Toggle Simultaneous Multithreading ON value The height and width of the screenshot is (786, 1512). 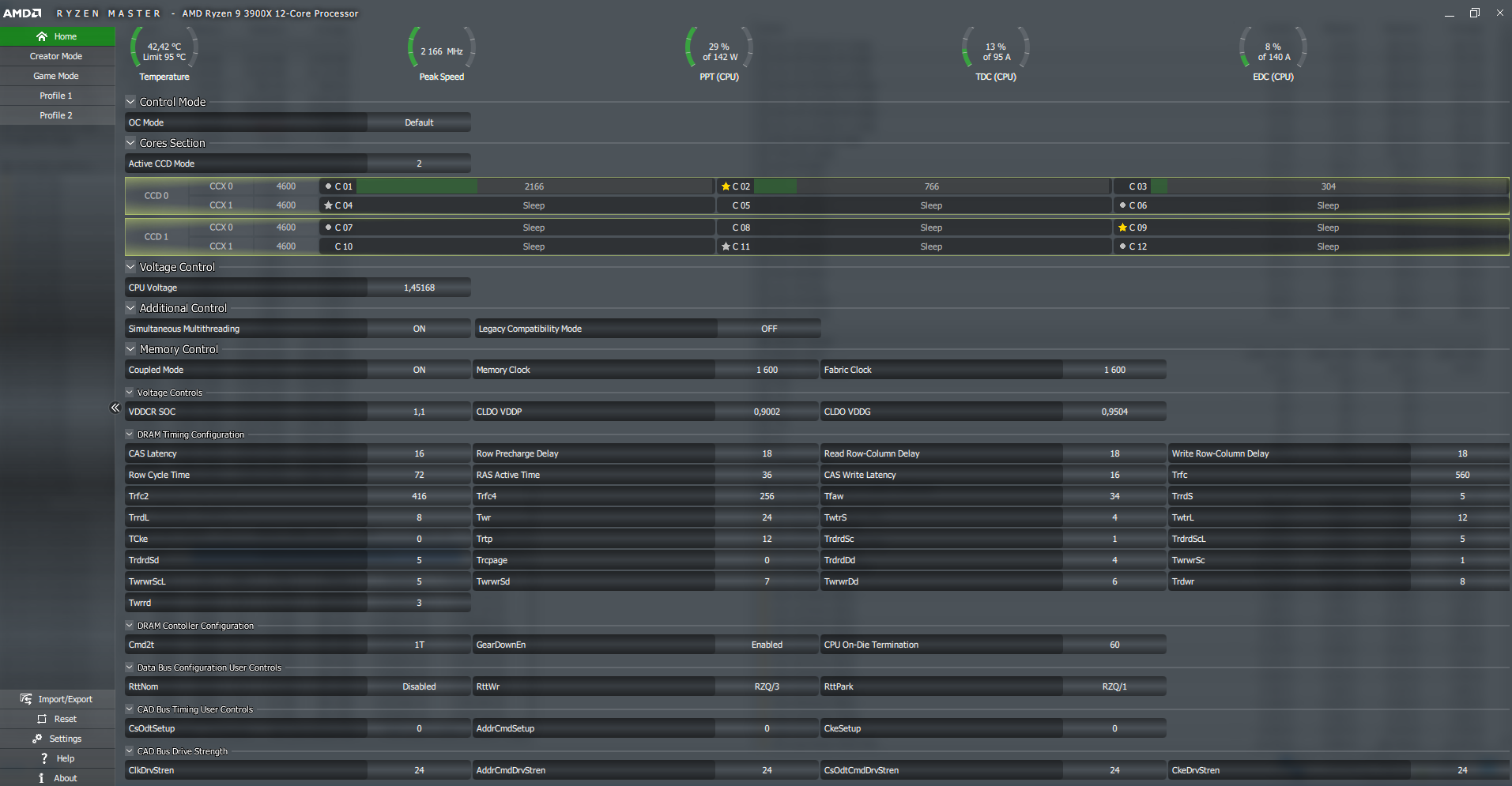tap(419, 329)
